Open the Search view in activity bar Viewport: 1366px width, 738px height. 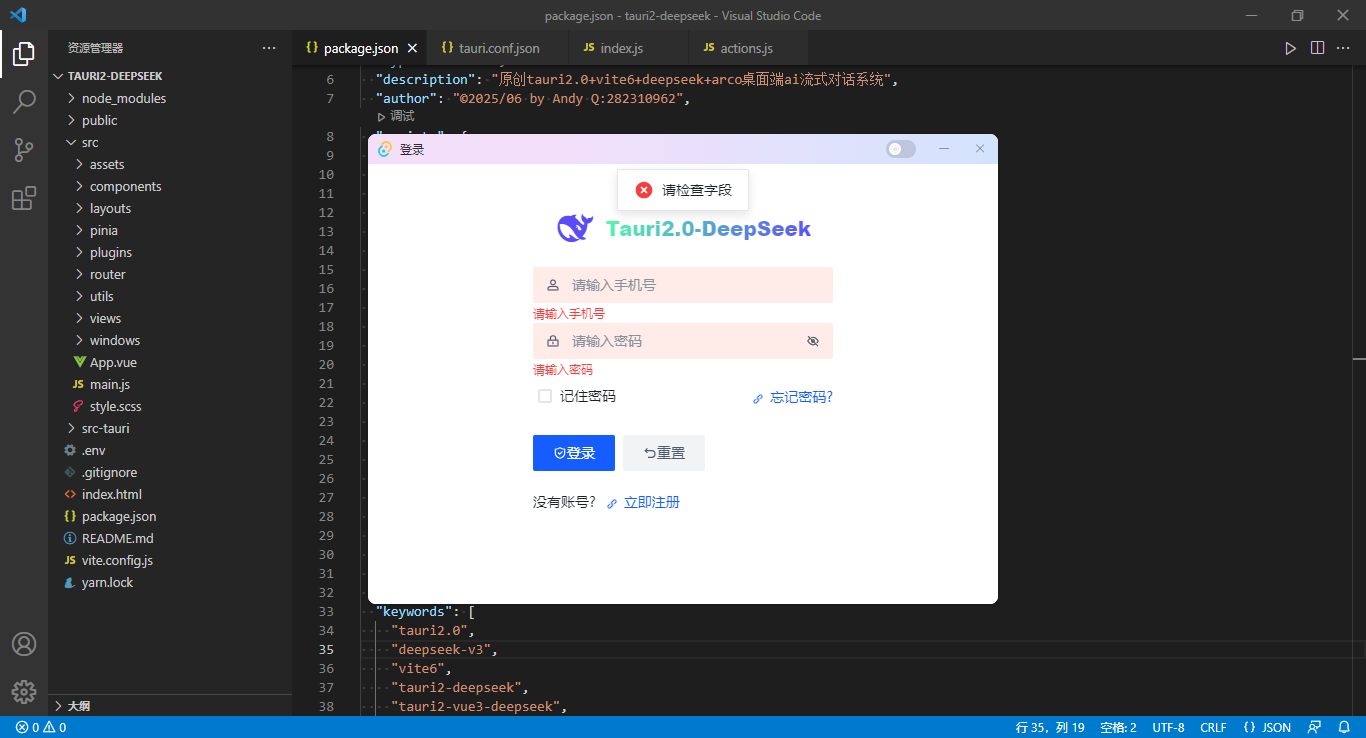coord(24,102)
